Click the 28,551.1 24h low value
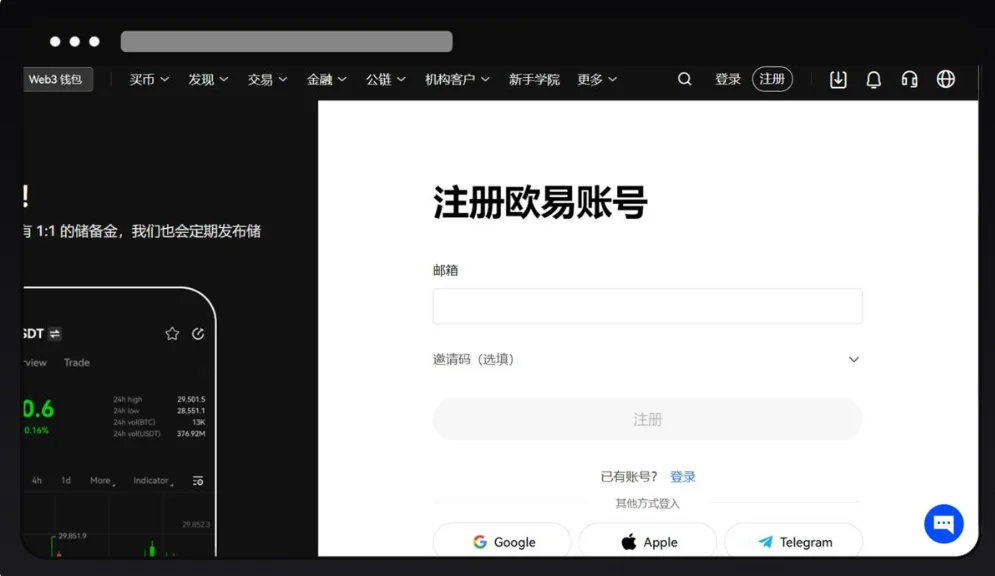995x576 pixels. (191, 410)
